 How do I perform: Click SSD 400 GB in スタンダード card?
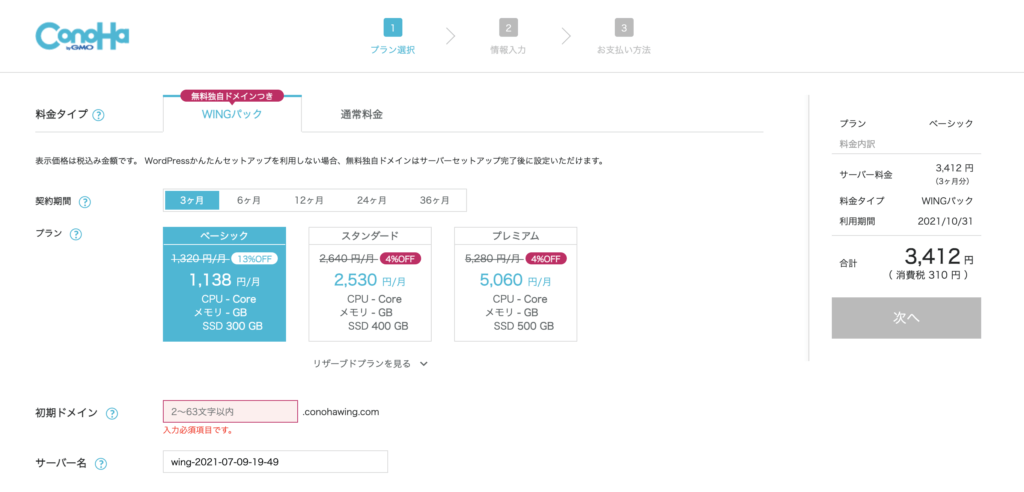pyautogui.click(x=378, y=326)
